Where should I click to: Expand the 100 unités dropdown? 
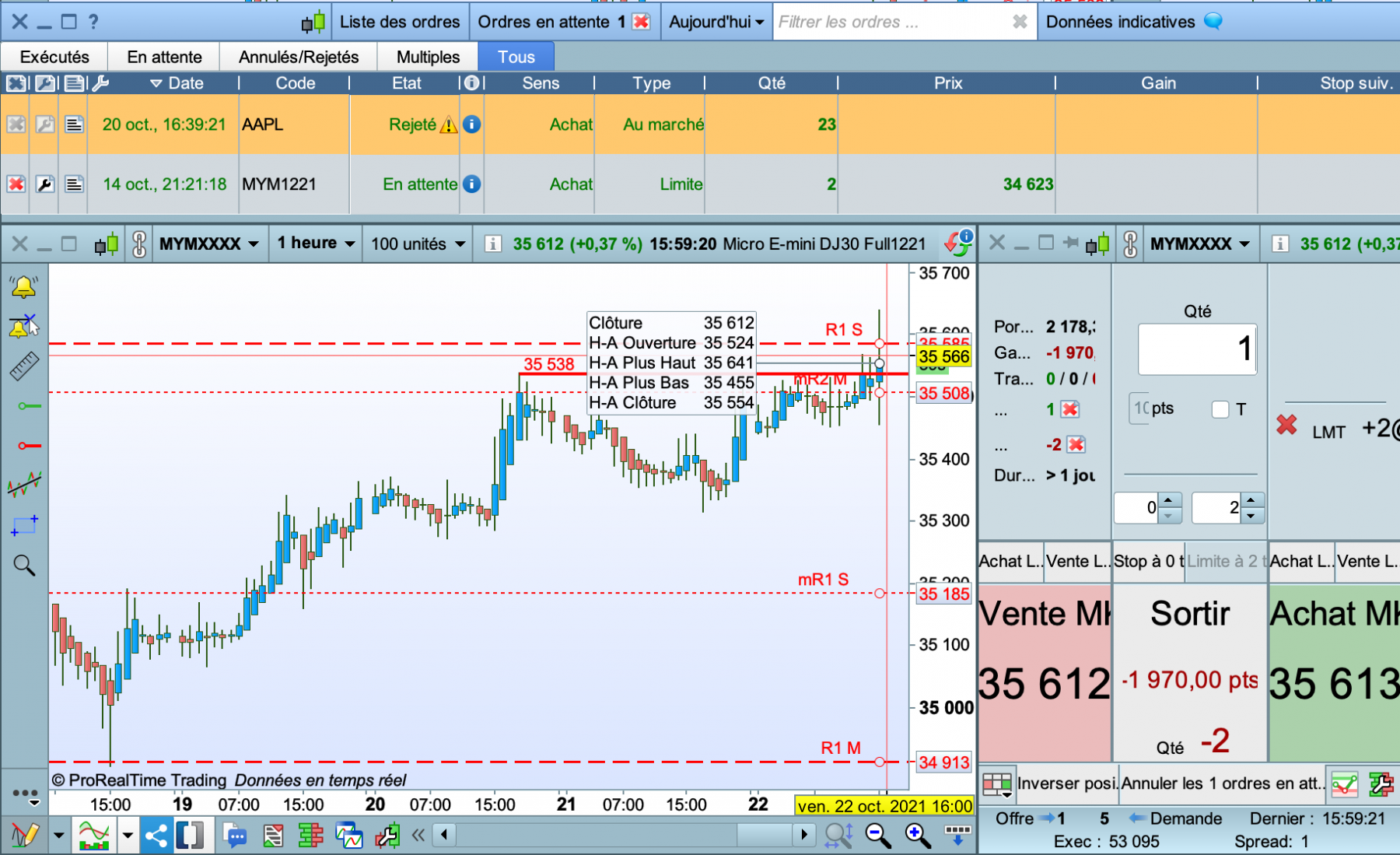tap(418, 244)
